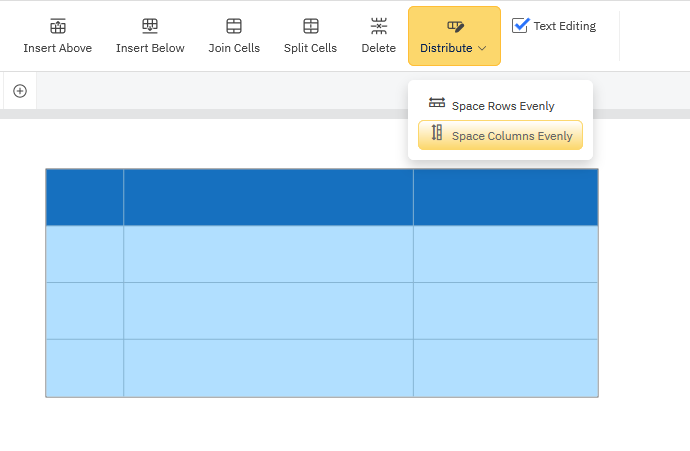Click the narrow first cell in bottom row
This screenshot has height=451, width=690.
(x=85, y=368)
